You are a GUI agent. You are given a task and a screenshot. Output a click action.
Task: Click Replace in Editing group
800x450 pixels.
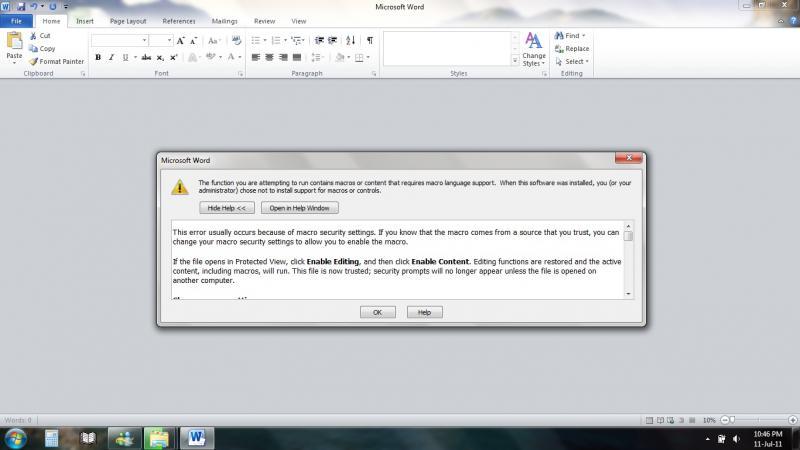pyautogui.click(x=572, y=48)
